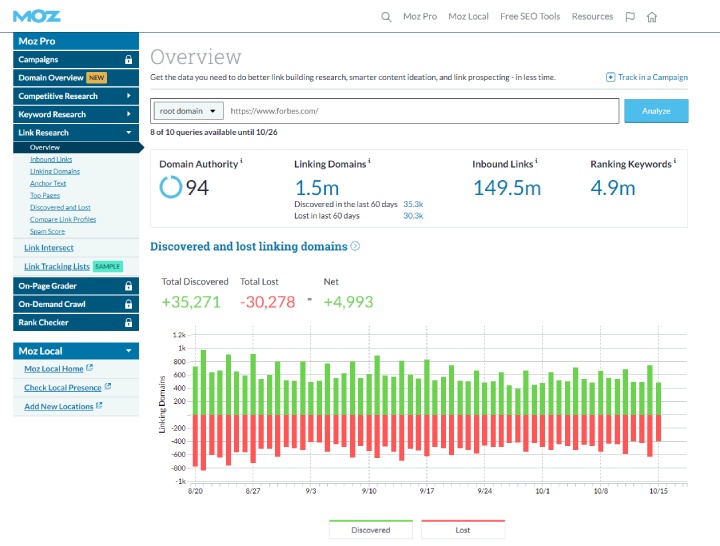Click the flag icon in header

tap(630, 17)
